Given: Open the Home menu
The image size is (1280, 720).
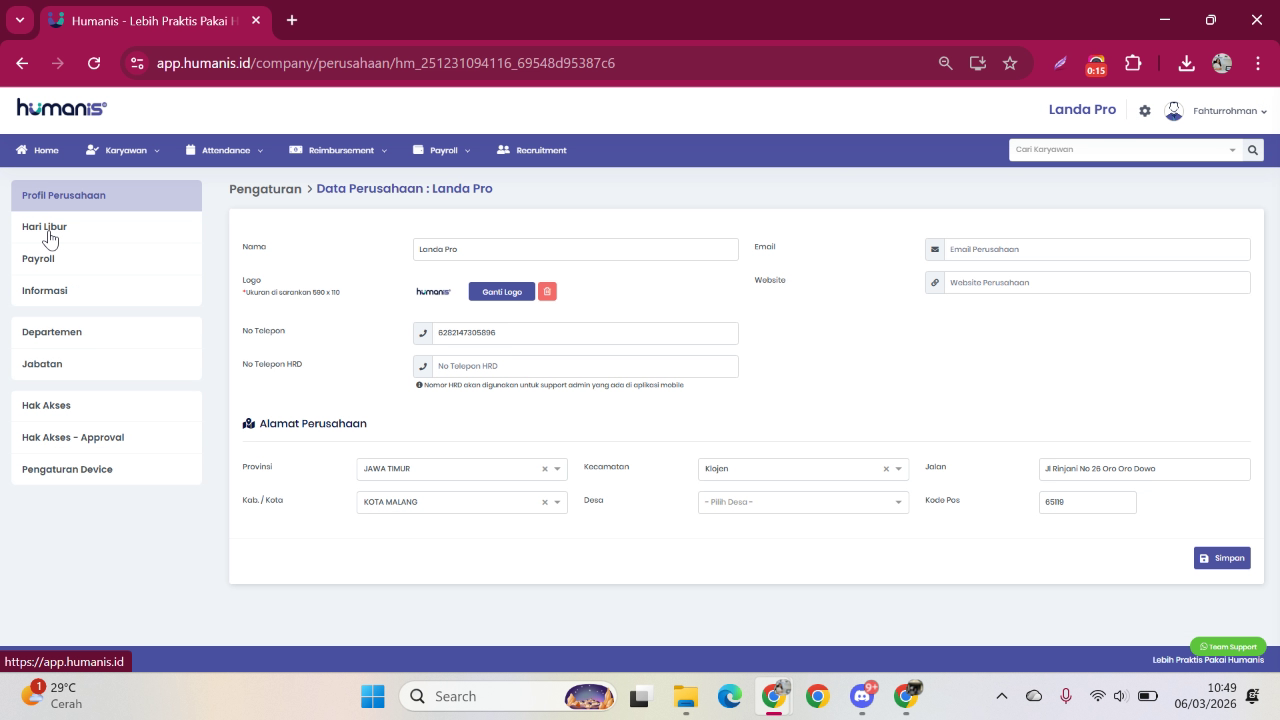Looking at the screenshot, I should click(37, 150).
